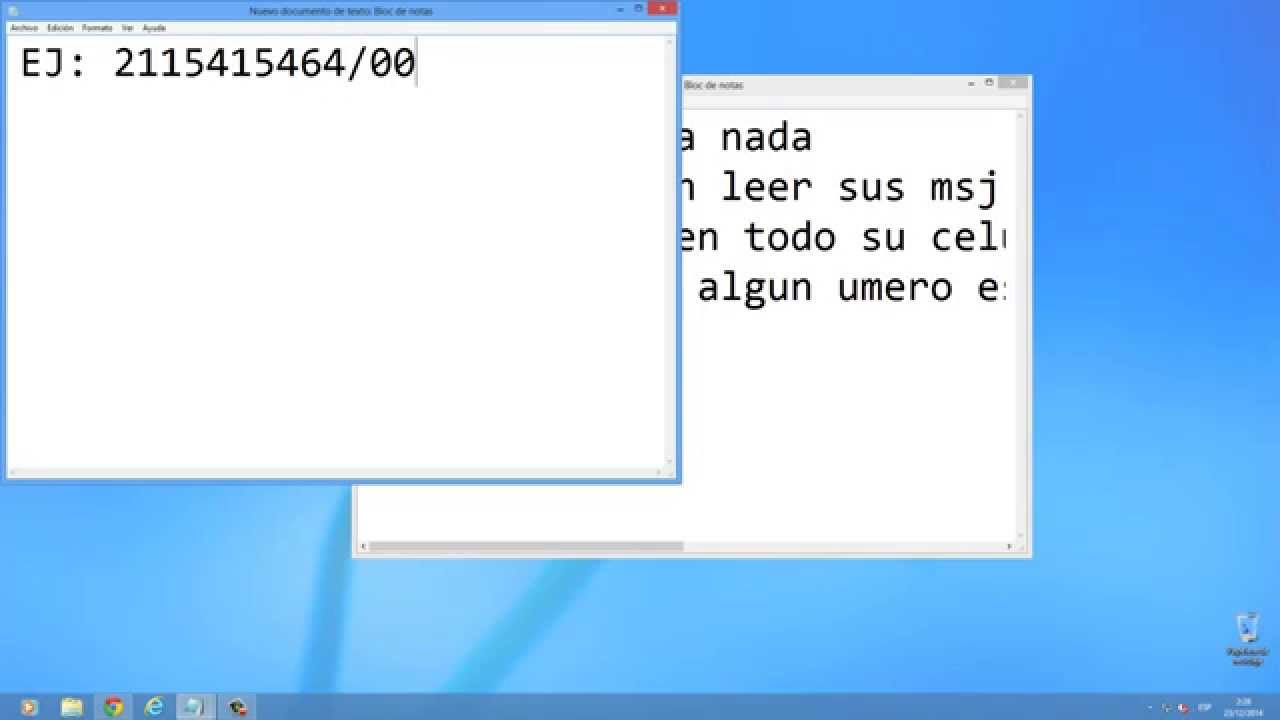Open the Edición menu in front Notepad
This screenshot has width=1280, height=720.
coord(60,28)
